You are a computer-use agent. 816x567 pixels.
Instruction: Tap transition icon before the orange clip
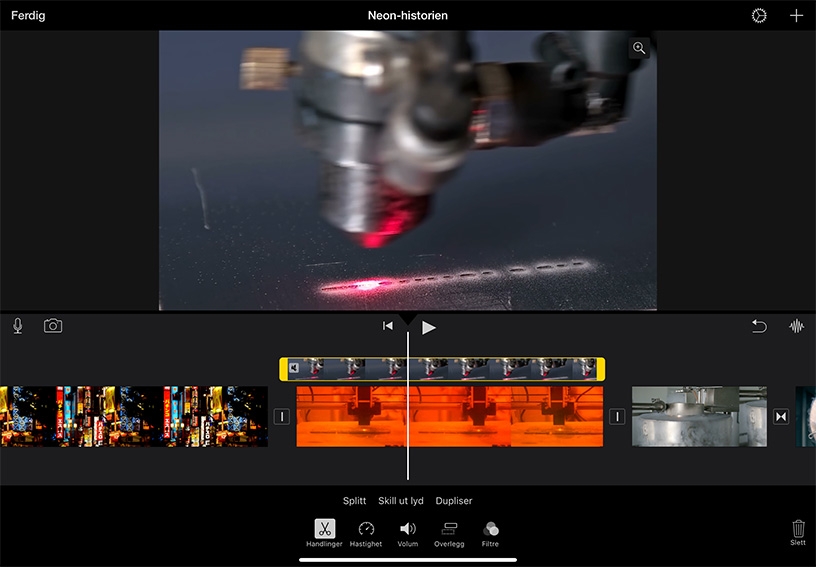tap(282, 417)
